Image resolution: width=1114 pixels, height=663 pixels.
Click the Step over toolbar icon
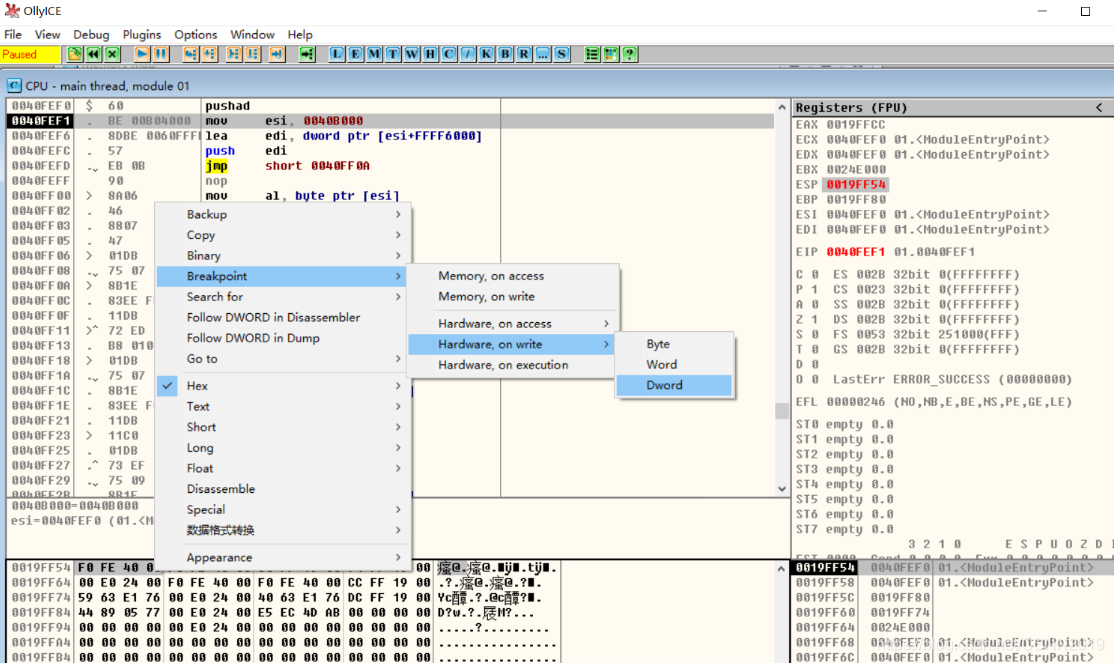click(210, 54)
